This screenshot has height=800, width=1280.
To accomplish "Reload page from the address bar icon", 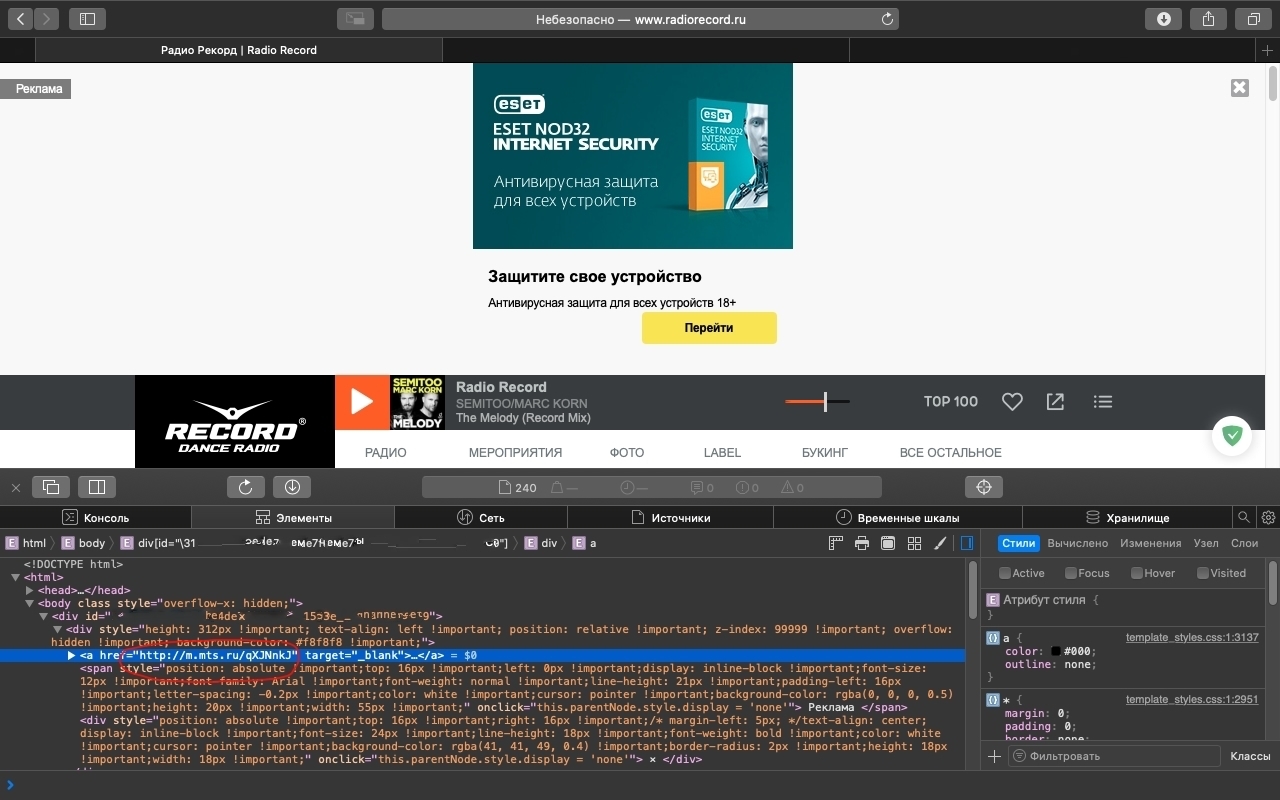I will (886, 19).
